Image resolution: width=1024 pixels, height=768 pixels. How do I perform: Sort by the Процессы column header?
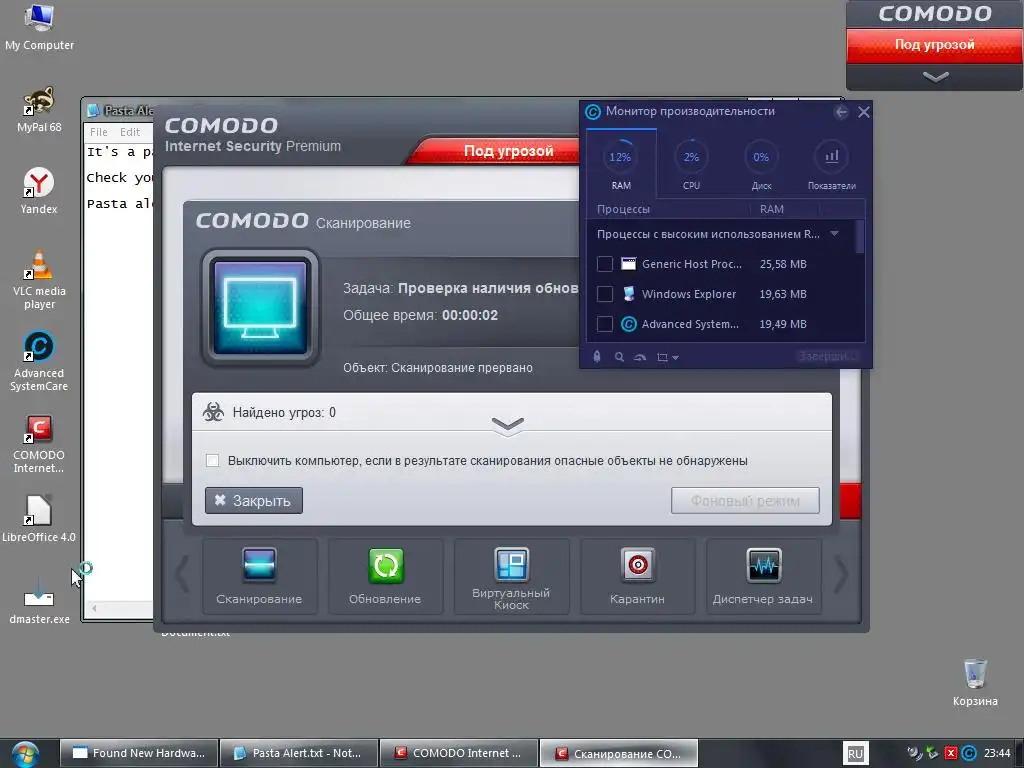[x=623, y=209]
